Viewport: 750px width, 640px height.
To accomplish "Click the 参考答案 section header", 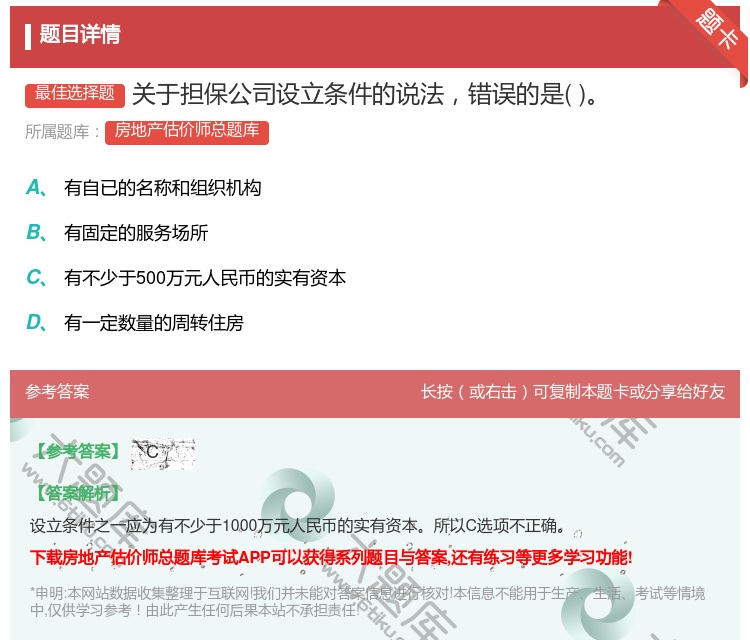I will tap(57, 392).
